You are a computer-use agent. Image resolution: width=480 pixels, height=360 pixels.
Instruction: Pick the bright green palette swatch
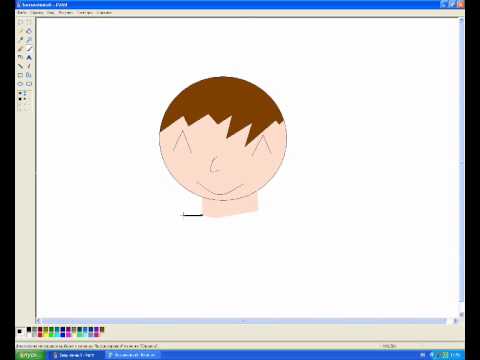coord(51,335)
